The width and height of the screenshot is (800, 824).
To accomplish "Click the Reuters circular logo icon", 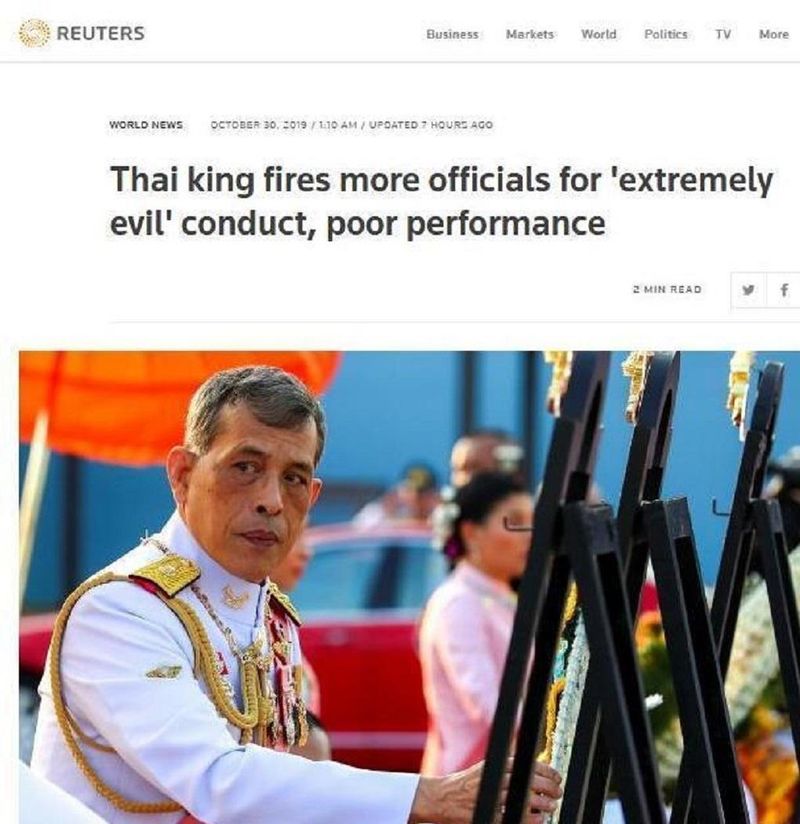I will coord(34,33).
